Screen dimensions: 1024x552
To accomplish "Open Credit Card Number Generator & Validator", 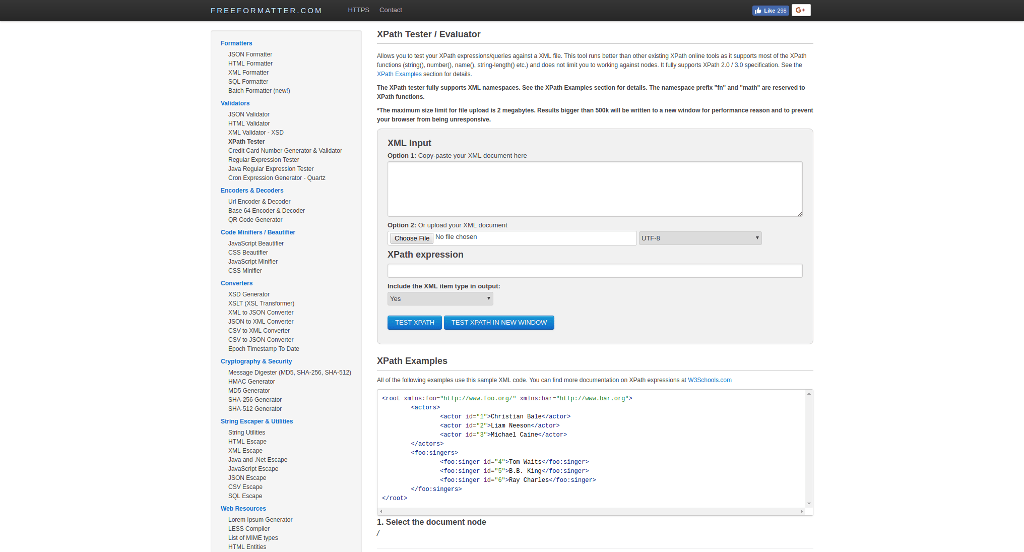I will click(x=285, y=151).
